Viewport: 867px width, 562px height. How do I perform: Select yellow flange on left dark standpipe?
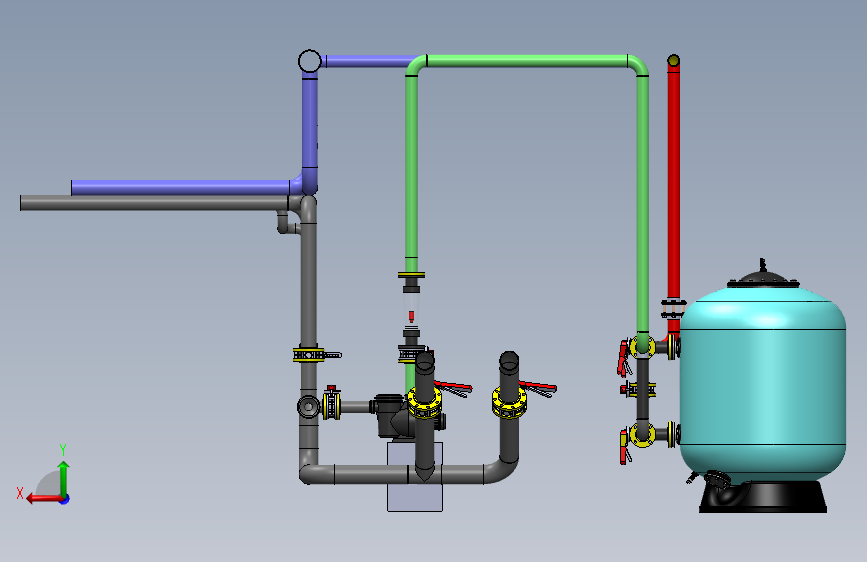point(425,402)
